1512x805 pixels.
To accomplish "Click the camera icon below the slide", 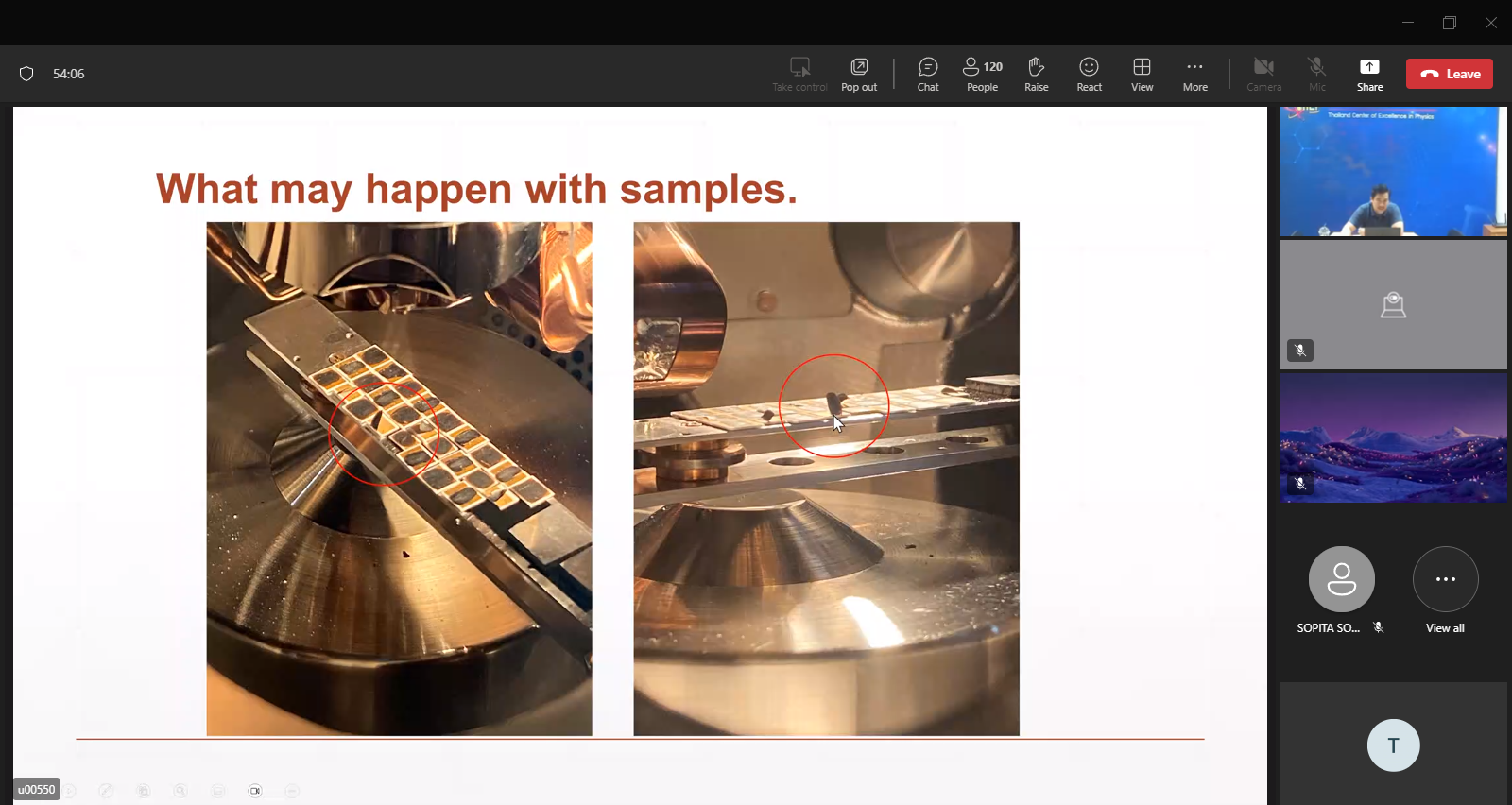I will tap(255, 791).
